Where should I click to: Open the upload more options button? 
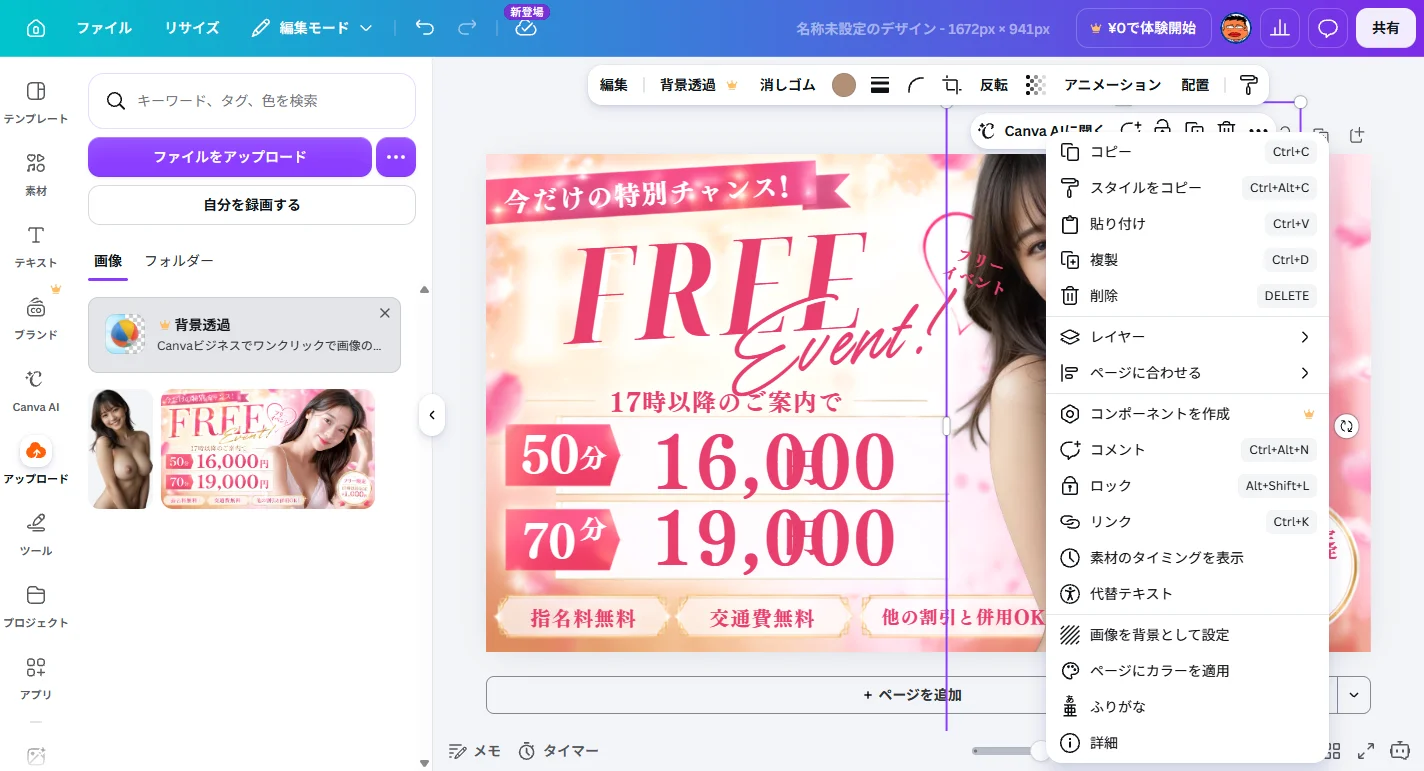396,157
